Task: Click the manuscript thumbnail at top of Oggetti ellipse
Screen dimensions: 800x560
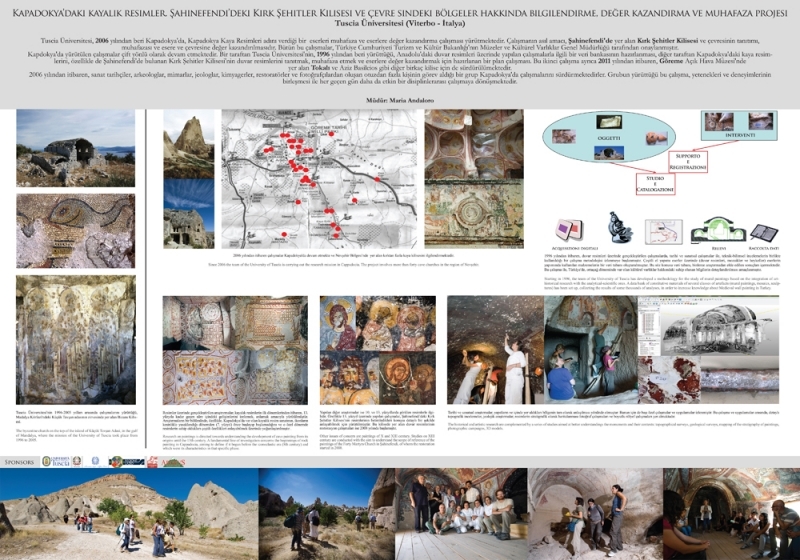Action: pos(609,122)
